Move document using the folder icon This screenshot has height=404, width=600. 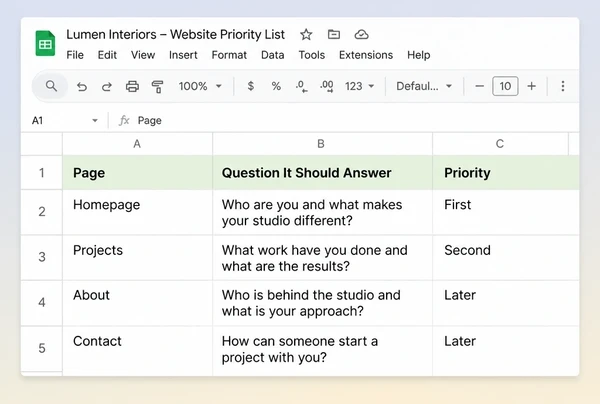coord(334,34)
